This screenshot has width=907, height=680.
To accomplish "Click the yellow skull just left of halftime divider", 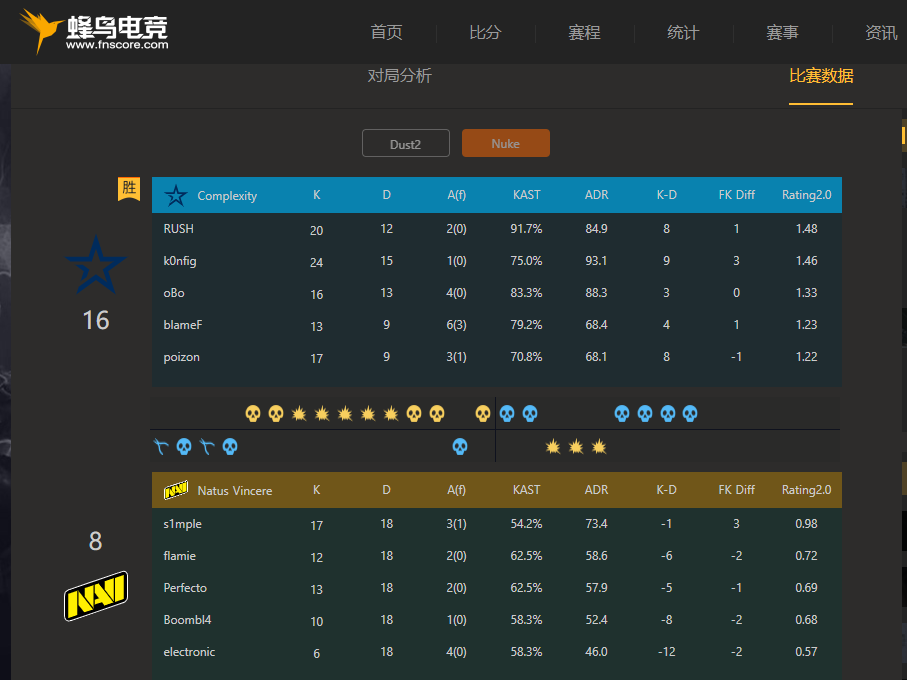I will tap(483, 413).
